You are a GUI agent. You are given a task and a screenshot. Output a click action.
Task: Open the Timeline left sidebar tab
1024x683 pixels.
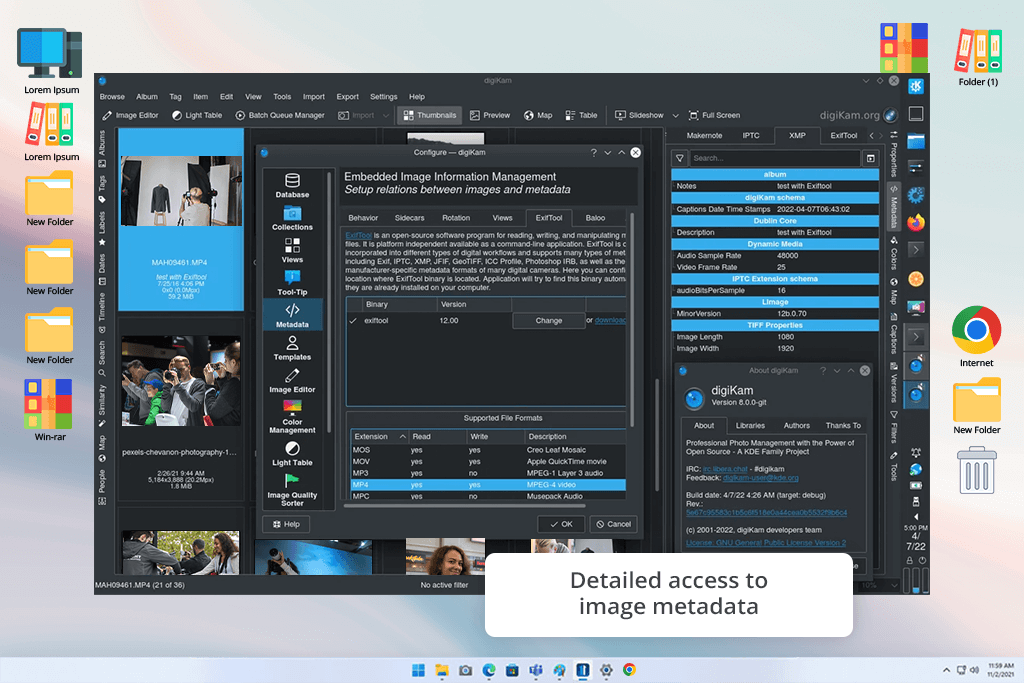click(x=102, y=313)
